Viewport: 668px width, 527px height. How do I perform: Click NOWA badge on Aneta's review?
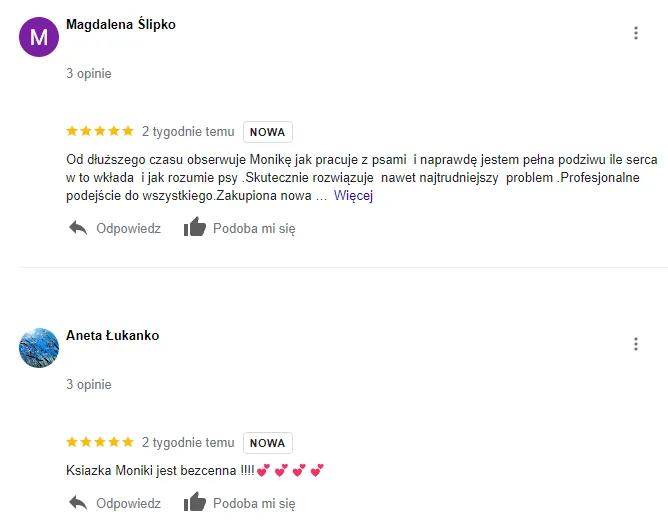pyautogui.click(x=268, y=443)
